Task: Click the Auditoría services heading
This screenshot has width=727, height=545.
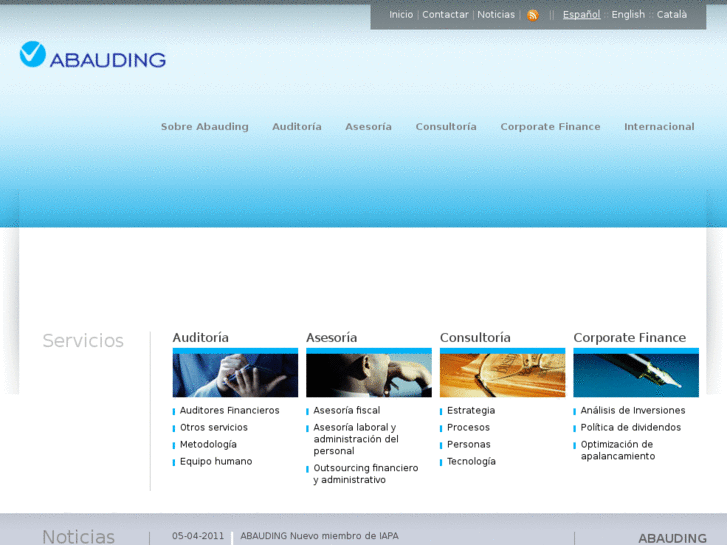Action: 201,338
